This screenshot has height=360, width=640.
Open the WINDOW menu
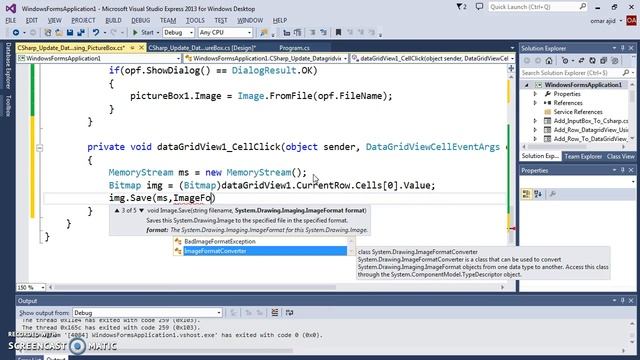tap(250, 20)
